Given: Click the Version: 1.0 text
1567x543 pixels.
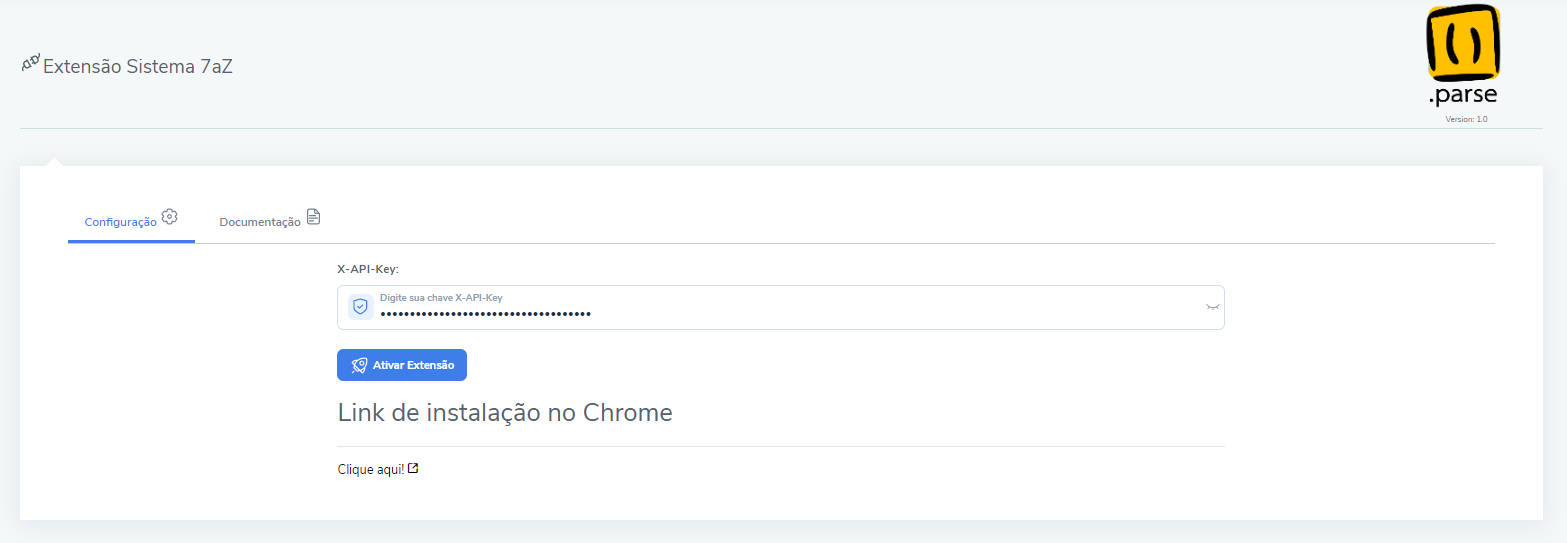Looking at the screenshot, I should point(1466,119).
